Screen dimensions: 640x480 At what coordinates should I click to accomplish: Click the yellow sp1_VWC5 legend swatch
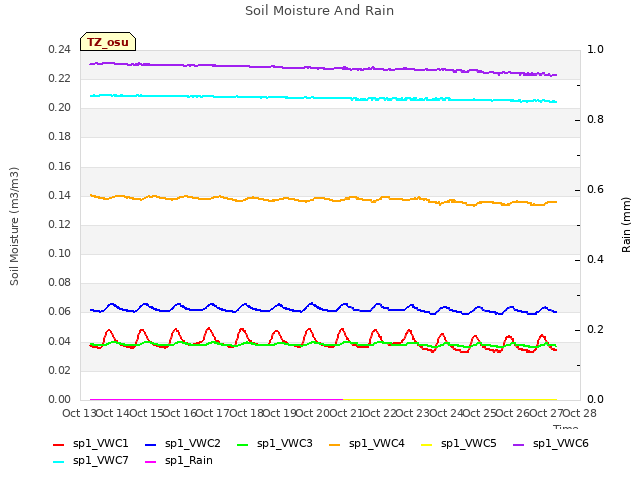coord(427,444)
